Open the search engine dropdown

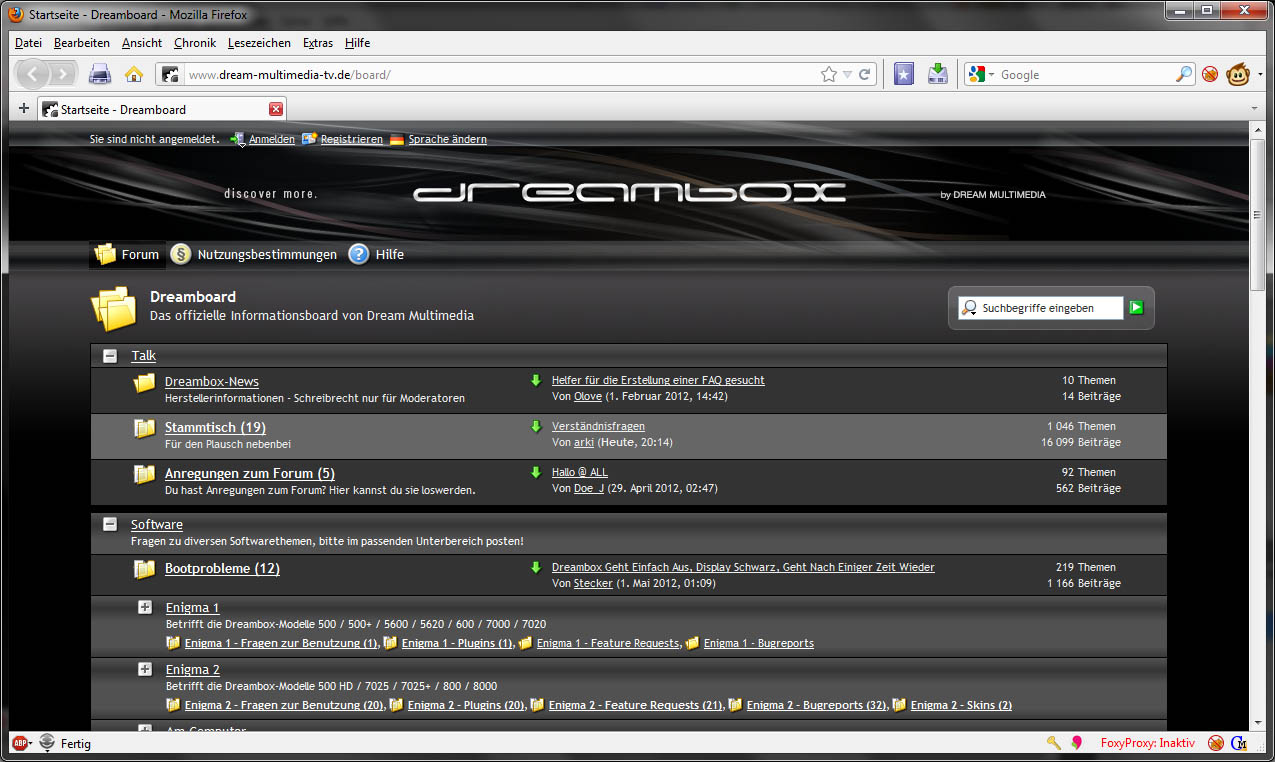pyautogui.click(x=981, y=75)
